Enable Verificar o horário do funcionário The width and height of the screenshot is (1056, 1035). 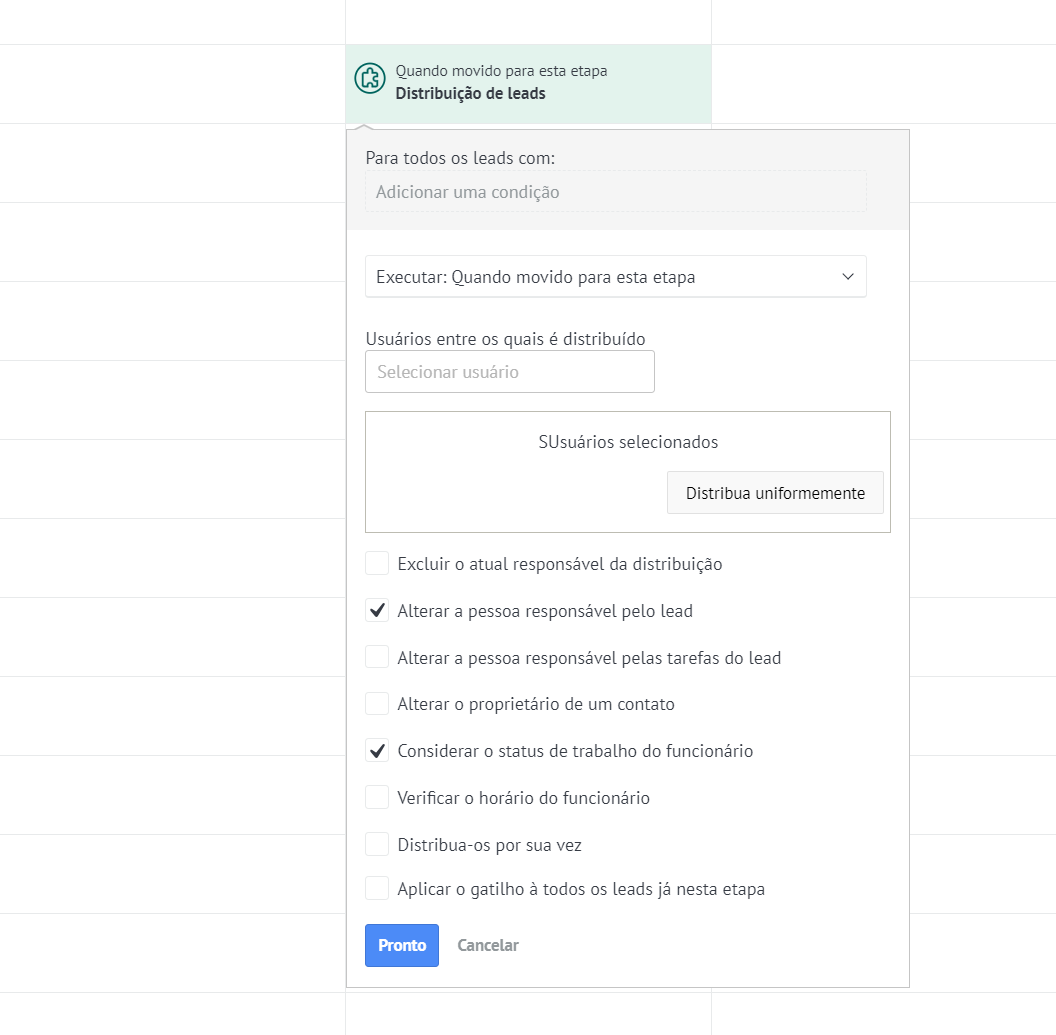tap(377, 798)
